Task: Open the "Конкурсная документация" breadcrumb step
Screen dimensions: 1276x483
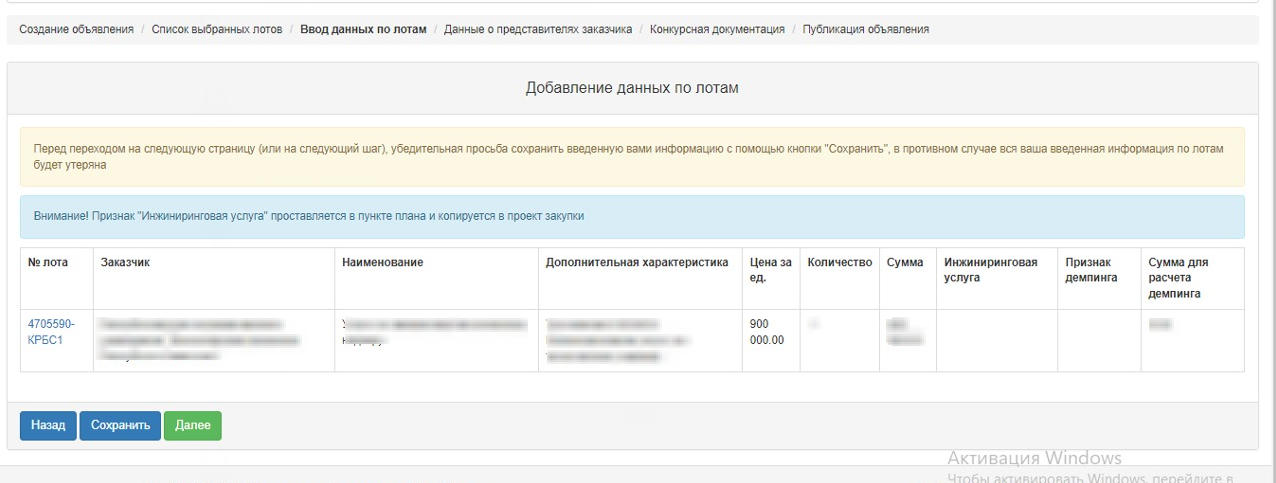Action: click(717, 30)
